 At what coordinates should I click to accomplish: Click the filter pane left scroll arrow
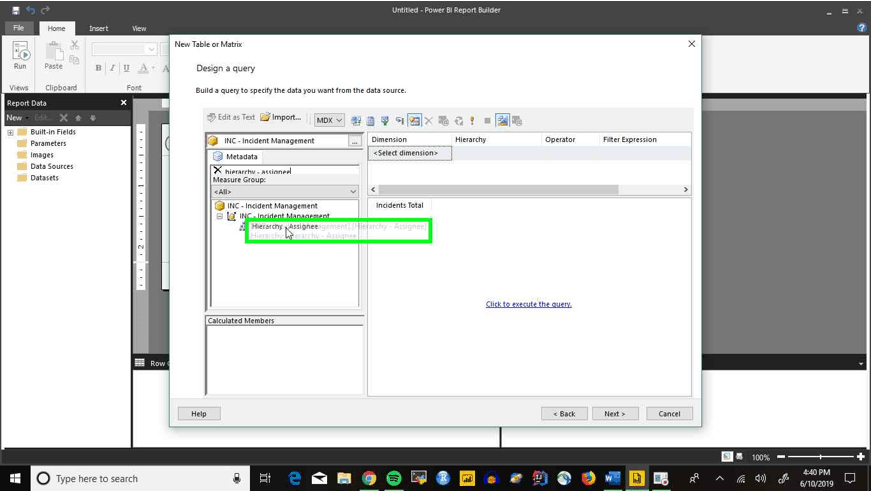coord(374,189)
